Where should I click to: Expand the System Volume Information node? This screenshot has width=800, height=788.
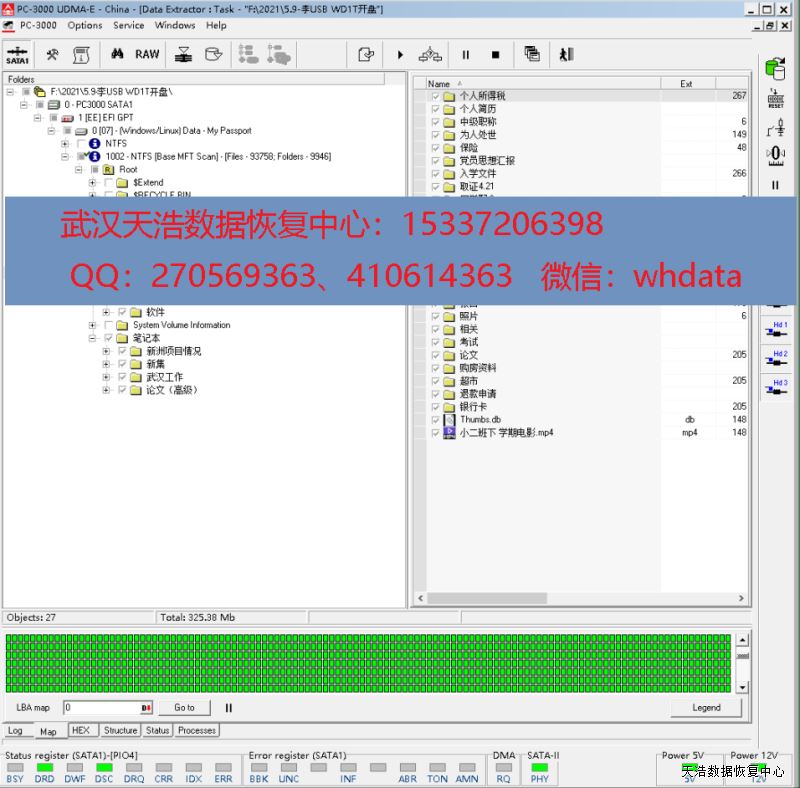click(x=92, y=325)
